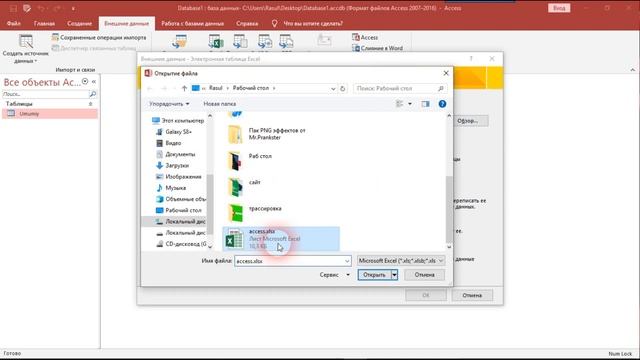This screenshot has width=640, height=360.
Task: Select 'Документы' in the navigation tree
Action: (x=176, y=154)
